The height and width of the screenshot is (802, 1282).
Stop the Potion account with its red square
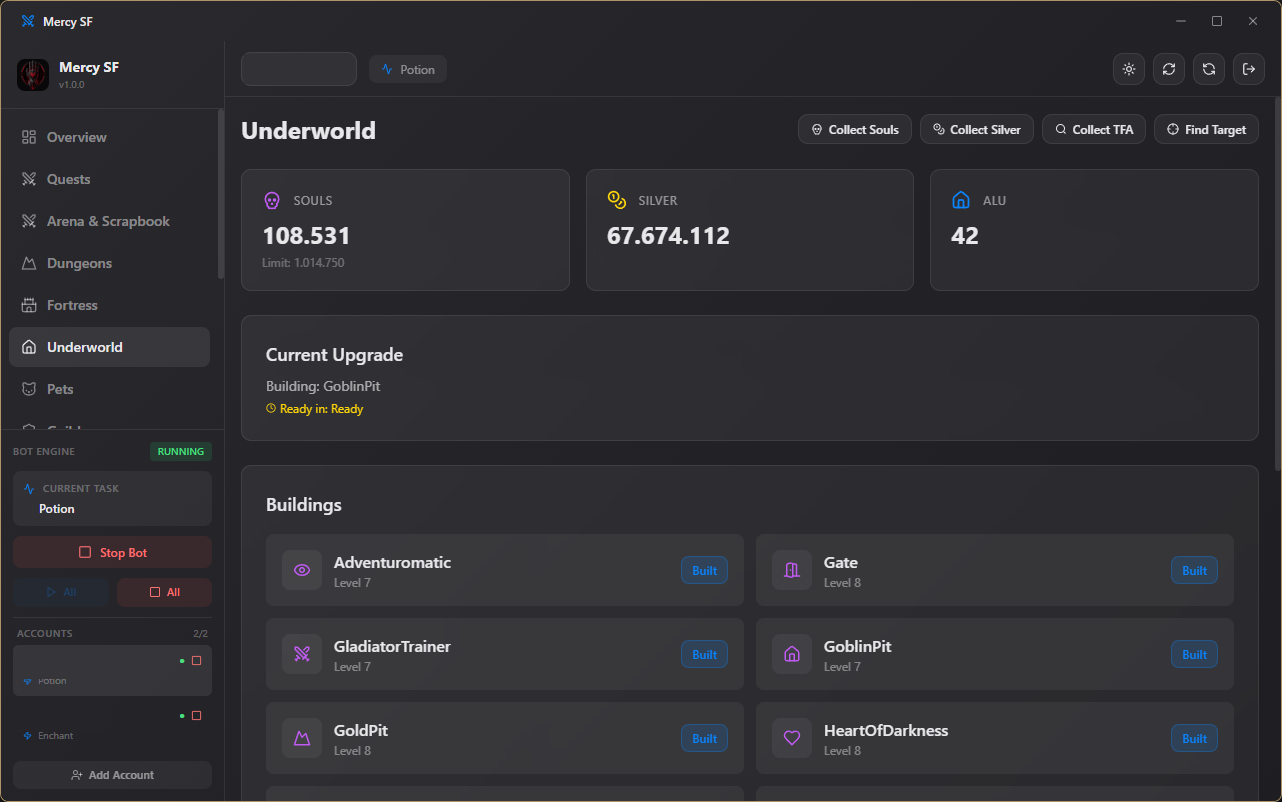tap(196, 660)
